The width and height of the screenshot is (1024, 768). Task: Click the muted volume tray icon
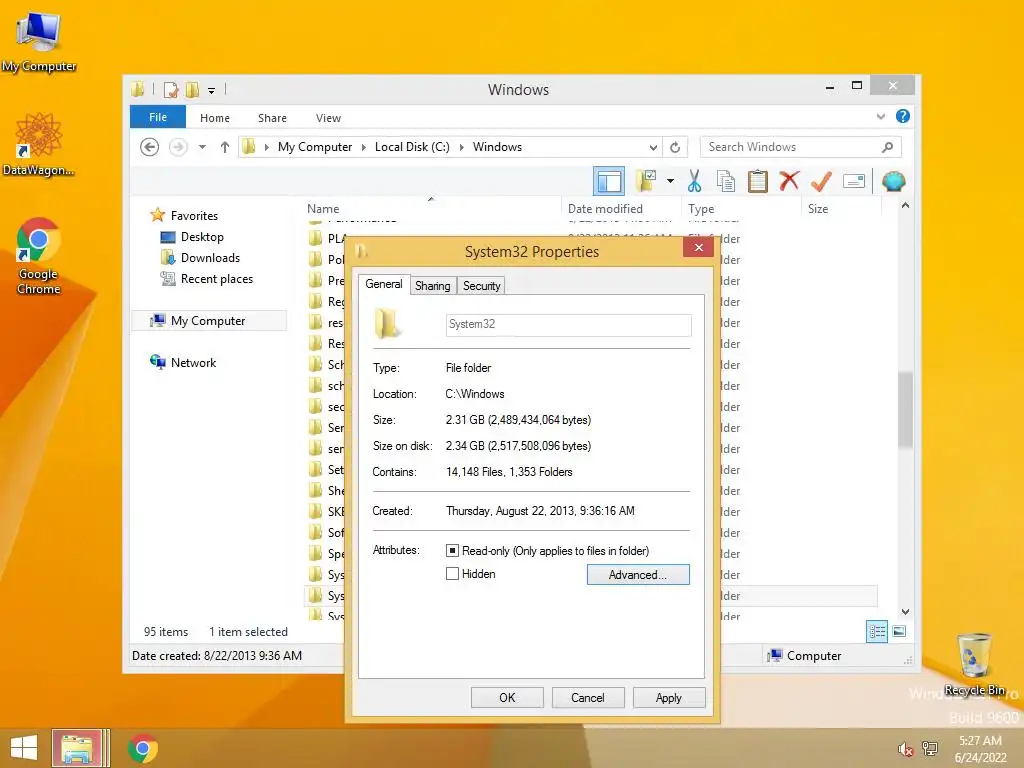click(905, 749)
